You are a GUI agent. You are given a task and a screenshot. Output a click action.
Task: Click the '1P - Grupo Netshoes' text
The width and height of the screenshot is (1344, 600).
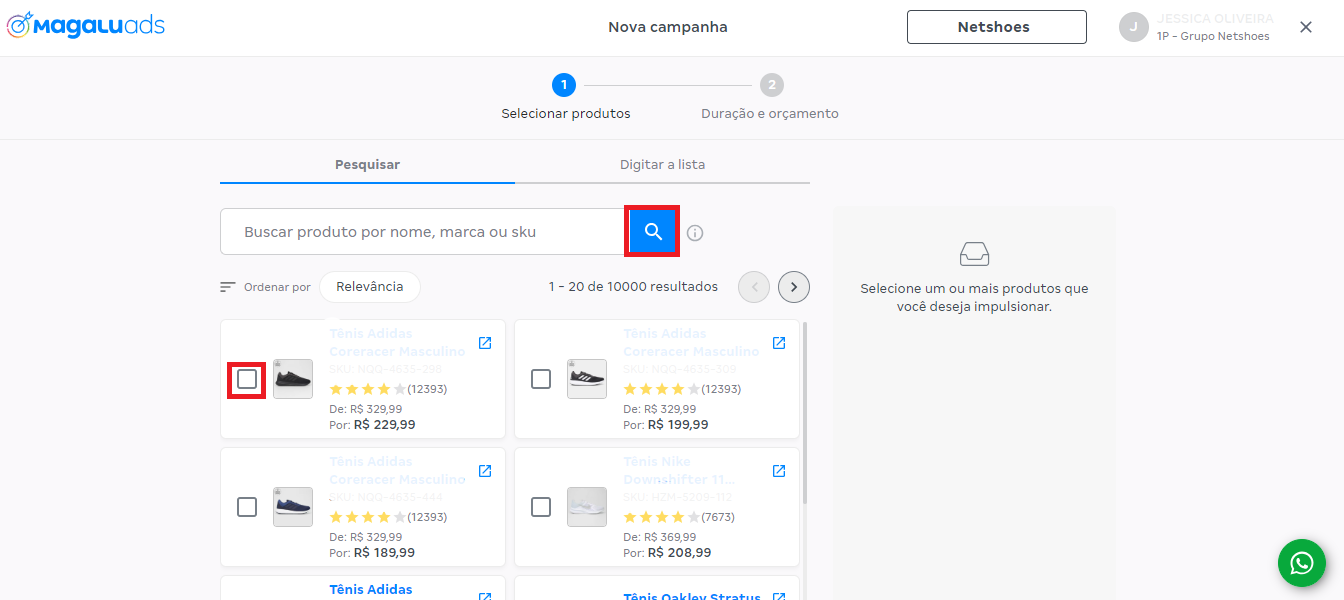[x=1213, y=37]
